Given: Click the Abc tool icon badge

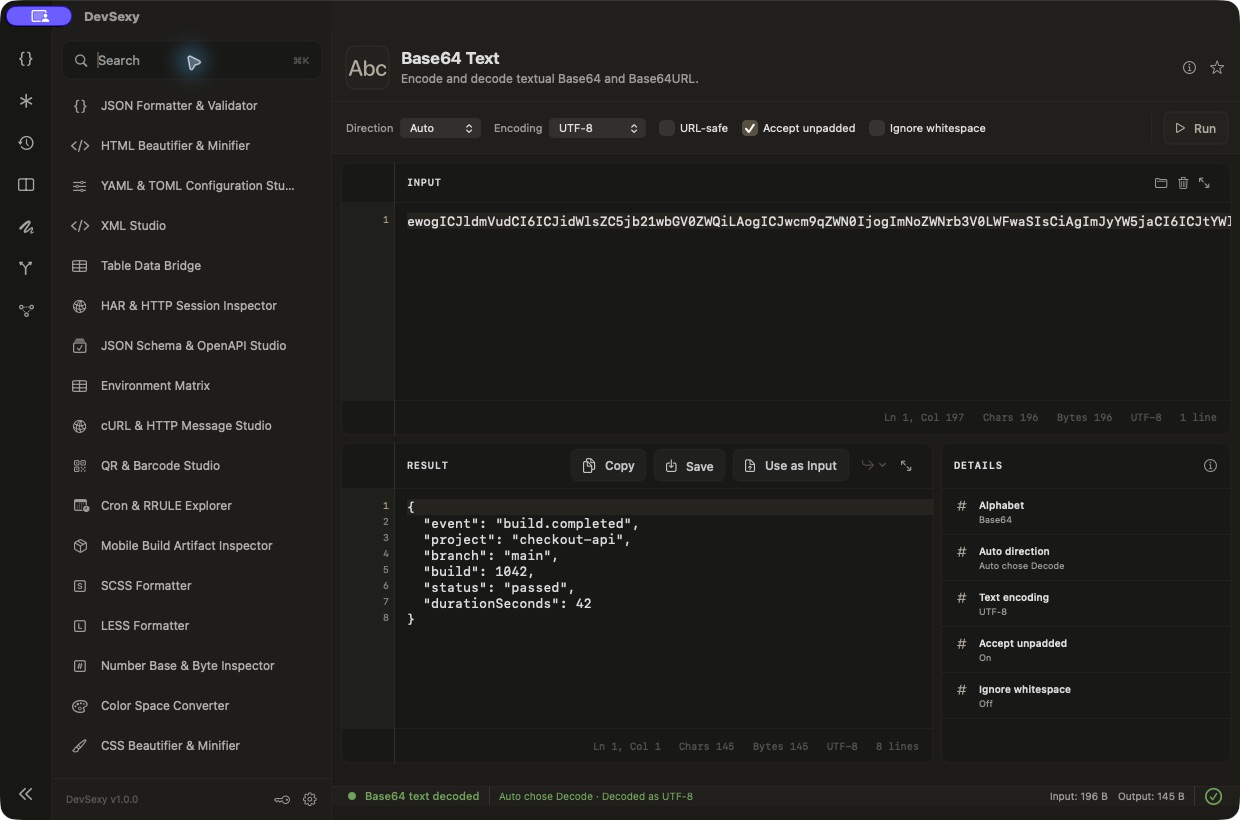Looking at the screenshot, I should click(367, 68).
